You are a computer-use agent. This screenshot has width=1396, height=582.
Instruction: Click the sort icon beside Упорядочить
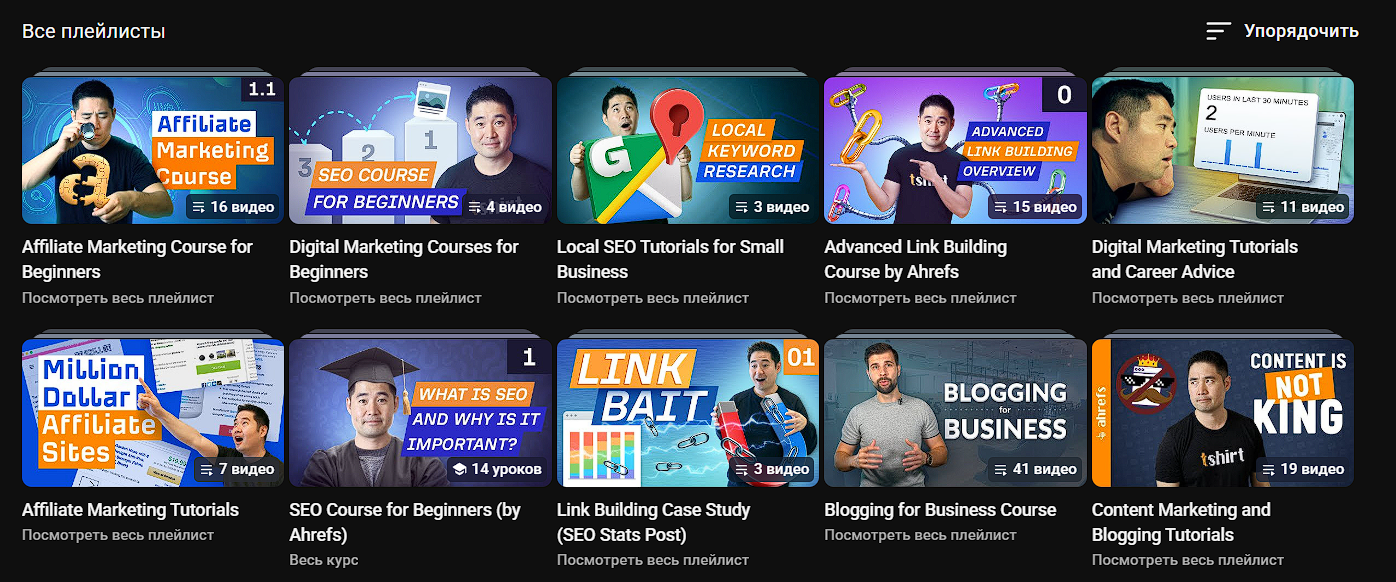pos(1218,31)
